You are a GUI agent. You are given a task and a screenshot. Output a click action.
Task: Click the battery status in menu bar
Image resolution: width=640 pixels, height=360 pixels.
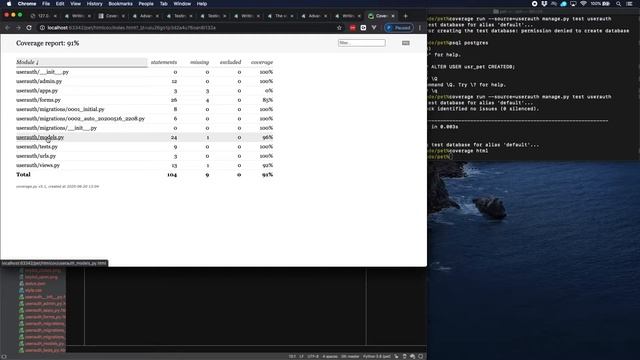pyautogui.click(x=600, y=4)
